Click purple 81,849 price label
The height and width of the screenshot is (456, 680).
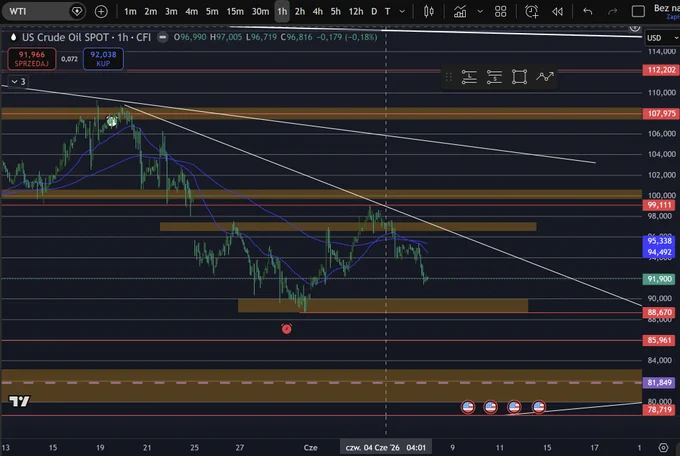[x=659, y=382]
